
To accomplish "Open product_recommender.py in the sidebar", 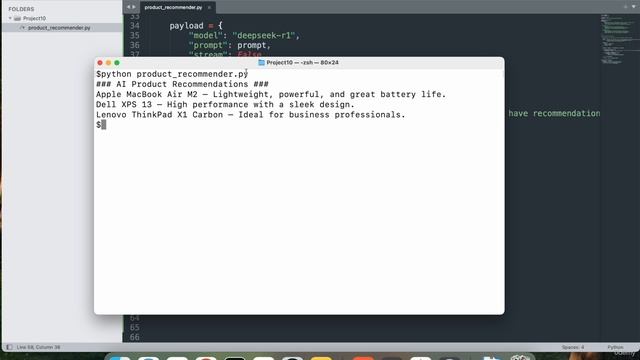I will click(x=59, y=28).
